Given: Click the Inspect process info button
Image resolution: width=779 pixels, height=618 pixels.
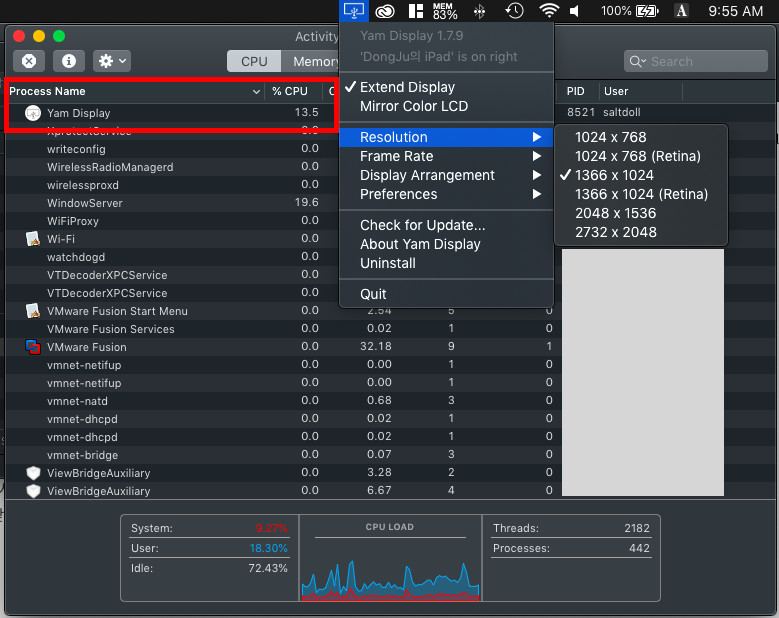Looking at the screenshot, I should [69, 61].
